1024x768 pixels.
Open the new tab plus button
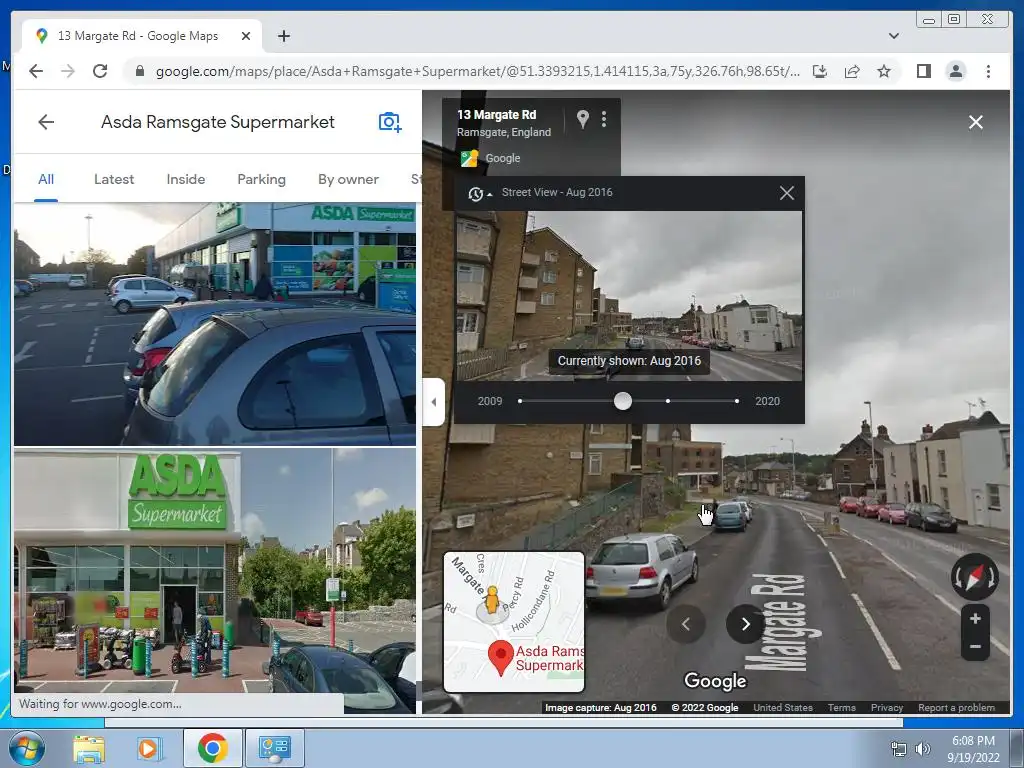(283, 36)
